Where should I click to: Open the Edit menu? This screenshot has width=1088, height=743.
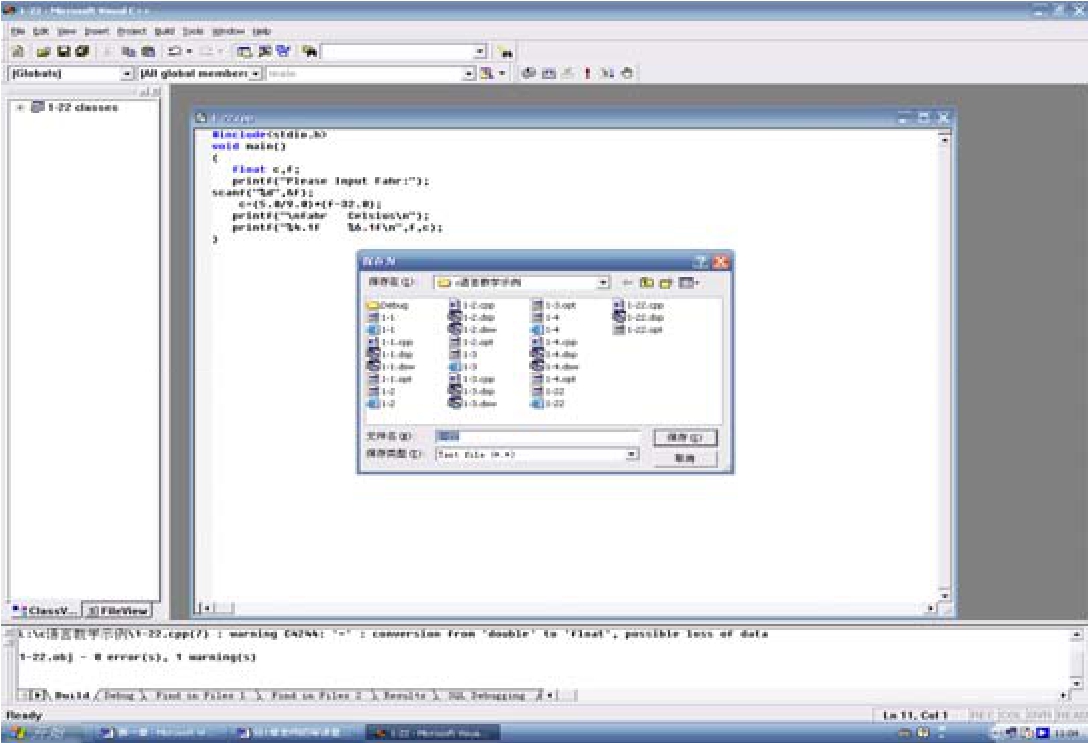[41, 31]
